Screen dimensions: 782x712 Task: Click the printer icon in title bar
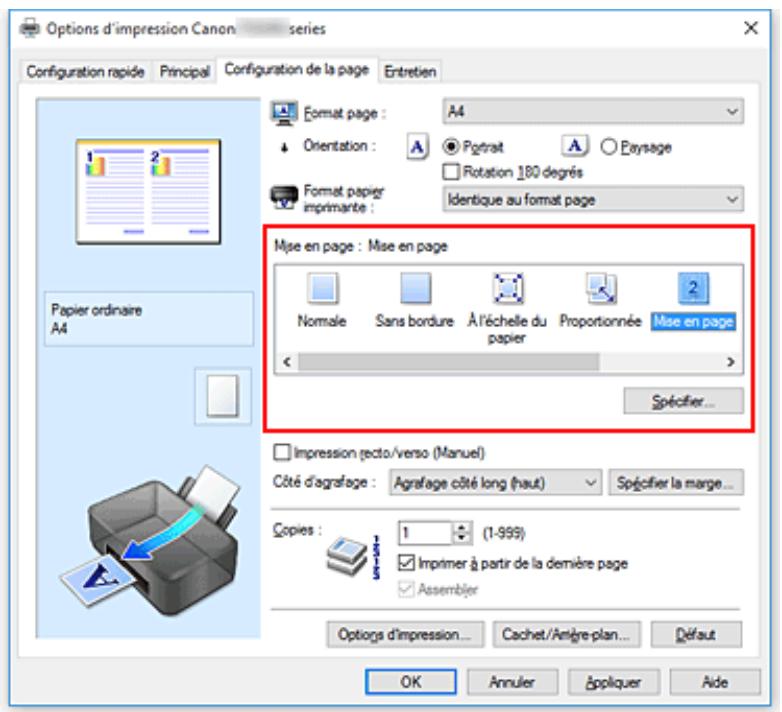point(30,28)
